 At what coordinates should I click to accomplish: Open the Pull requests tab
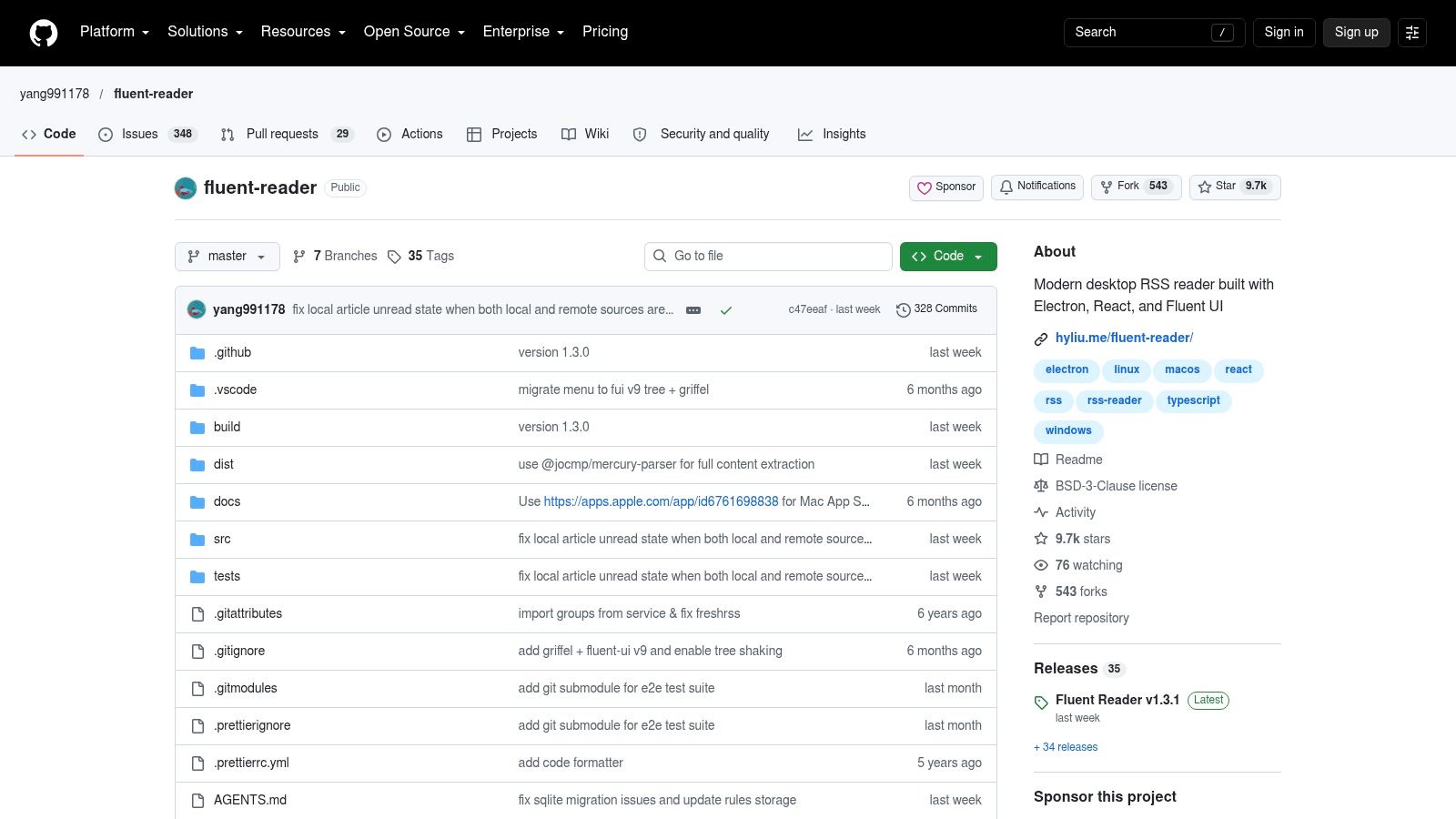click(x=287, y=134)
